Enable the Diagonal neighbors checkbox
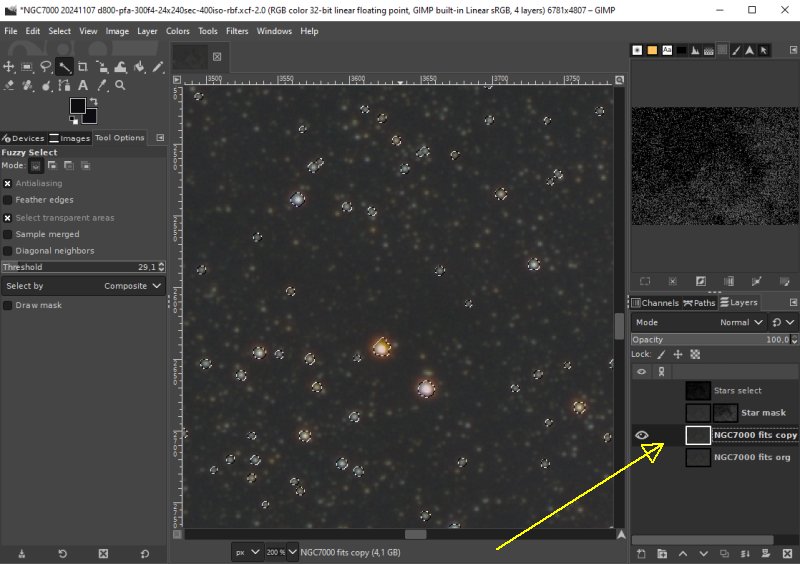 (8, 251)
